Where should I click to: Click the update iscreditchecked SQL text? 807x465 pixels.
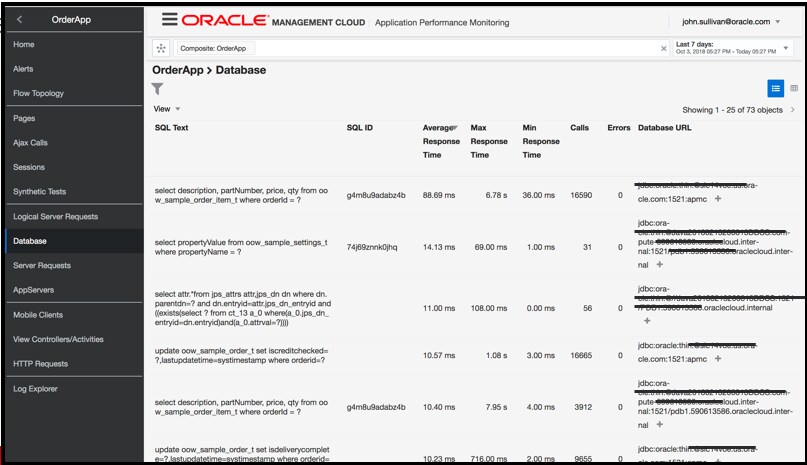pyautogui.click(x=241, y=355)
